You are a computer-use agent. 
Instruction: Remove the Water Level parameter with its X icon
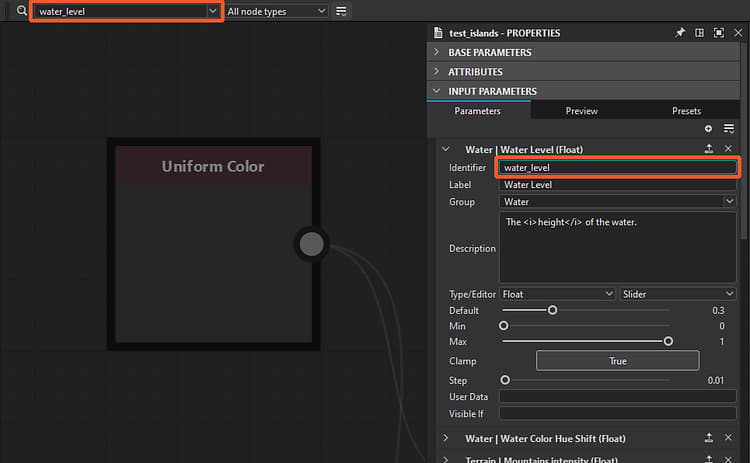pos(728,149)
